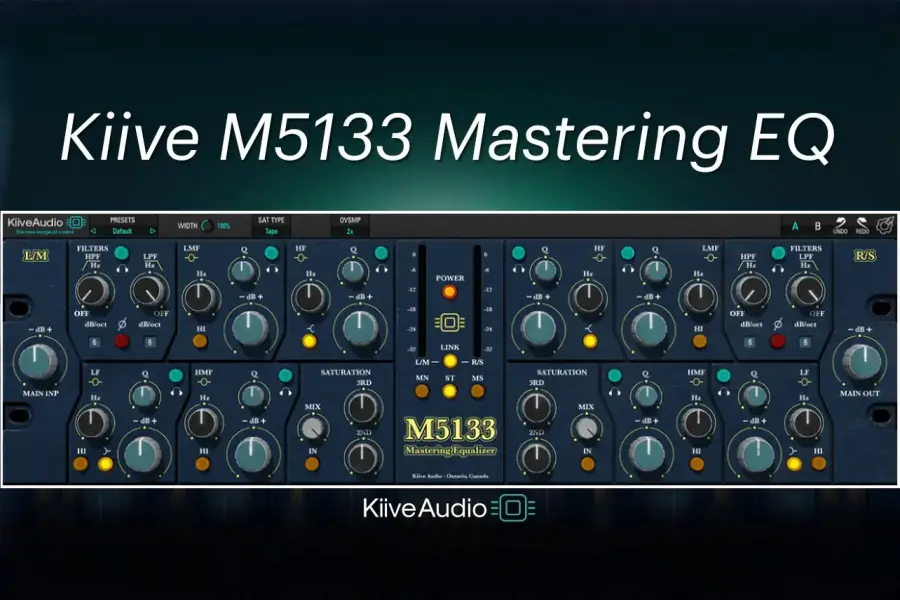Viewport: 900px width, 600px height.
Task: Click the WIDTH knob in header
Action: coord(207,226)
